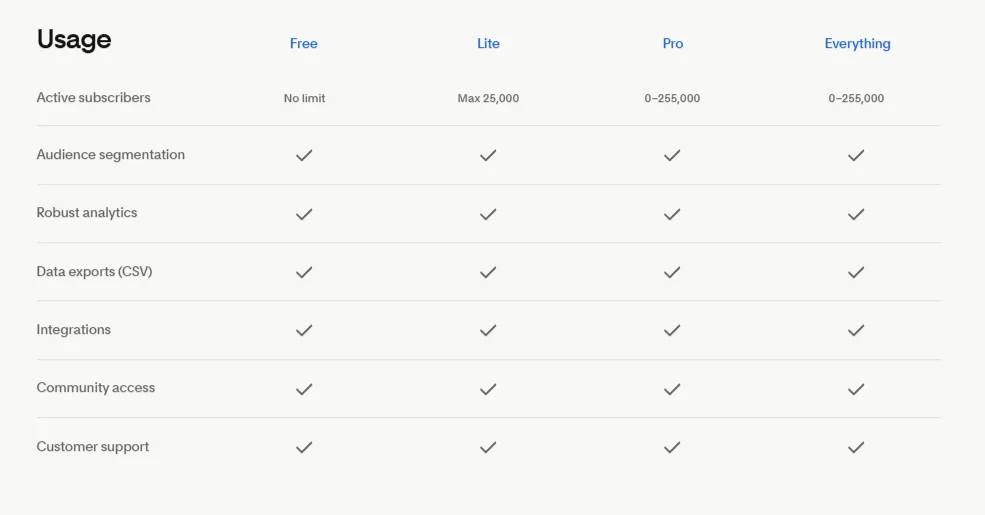
Task: Click Integrations checkmark under Lite
Action: 488,330
